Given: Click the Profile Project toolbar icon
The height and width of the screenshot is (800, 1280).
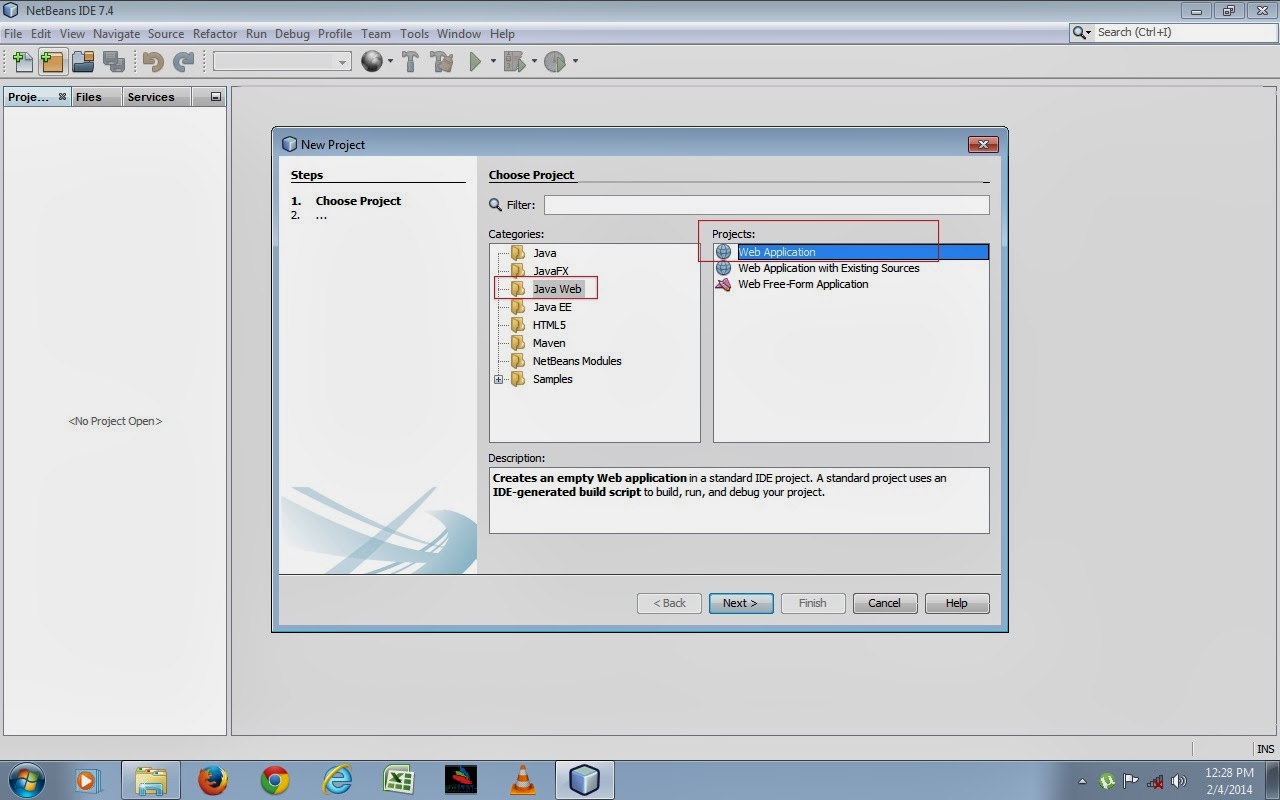Looking at the screenshot, I should click(x=555, y=62).
